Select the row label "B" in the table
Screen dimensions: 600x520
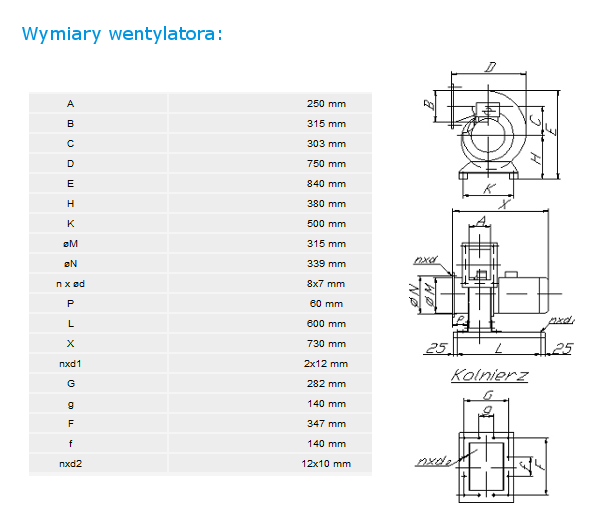(70, 124)
